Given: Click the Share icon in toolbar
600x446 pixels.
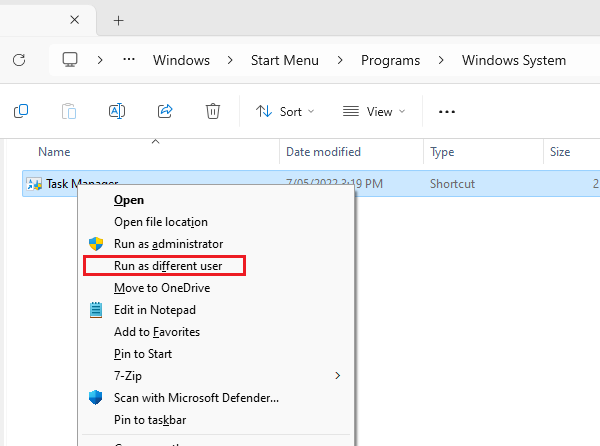Looking at the screenshot, I should (x=165, y=111).
